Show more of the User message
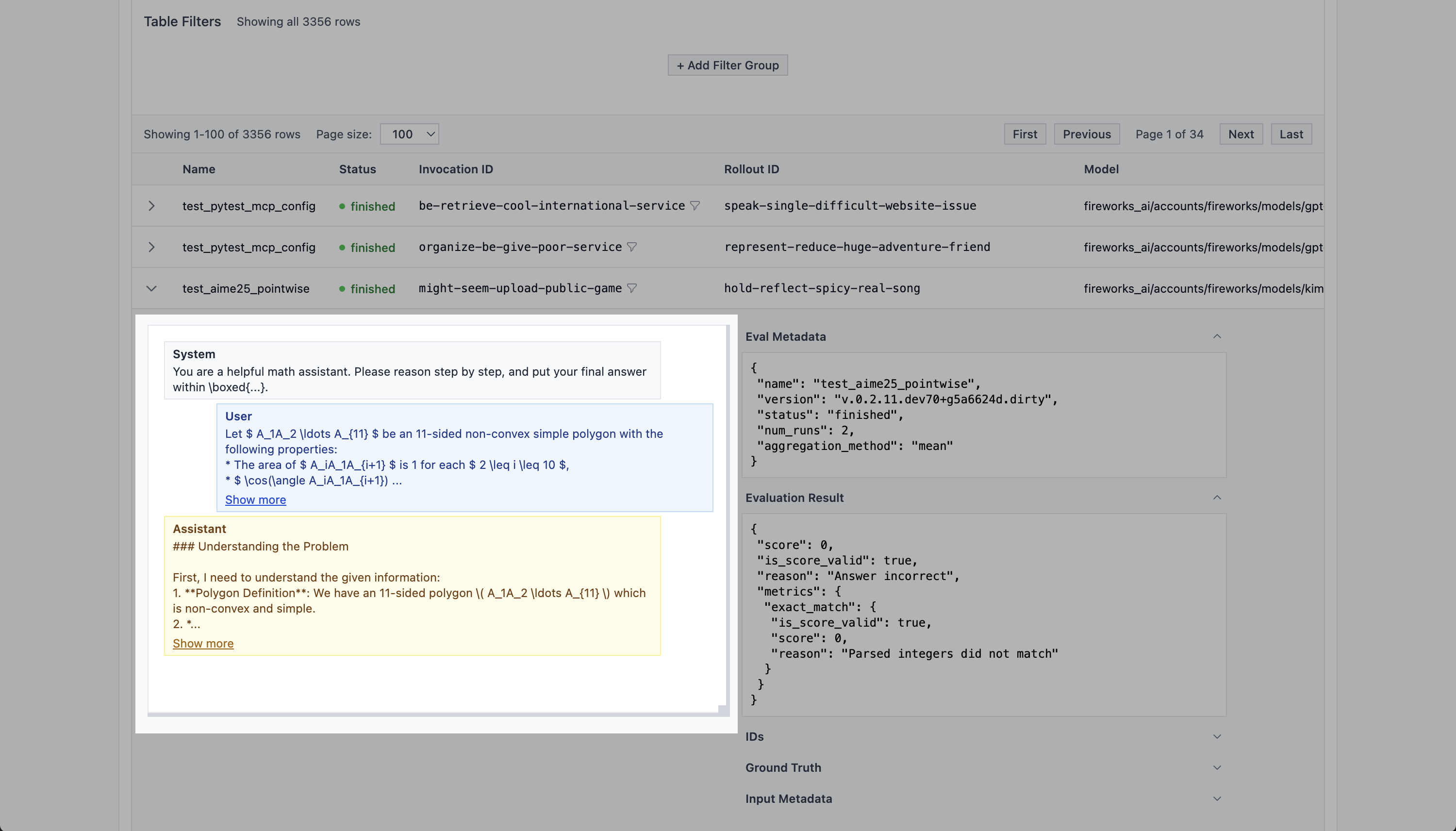 [255, 500]
